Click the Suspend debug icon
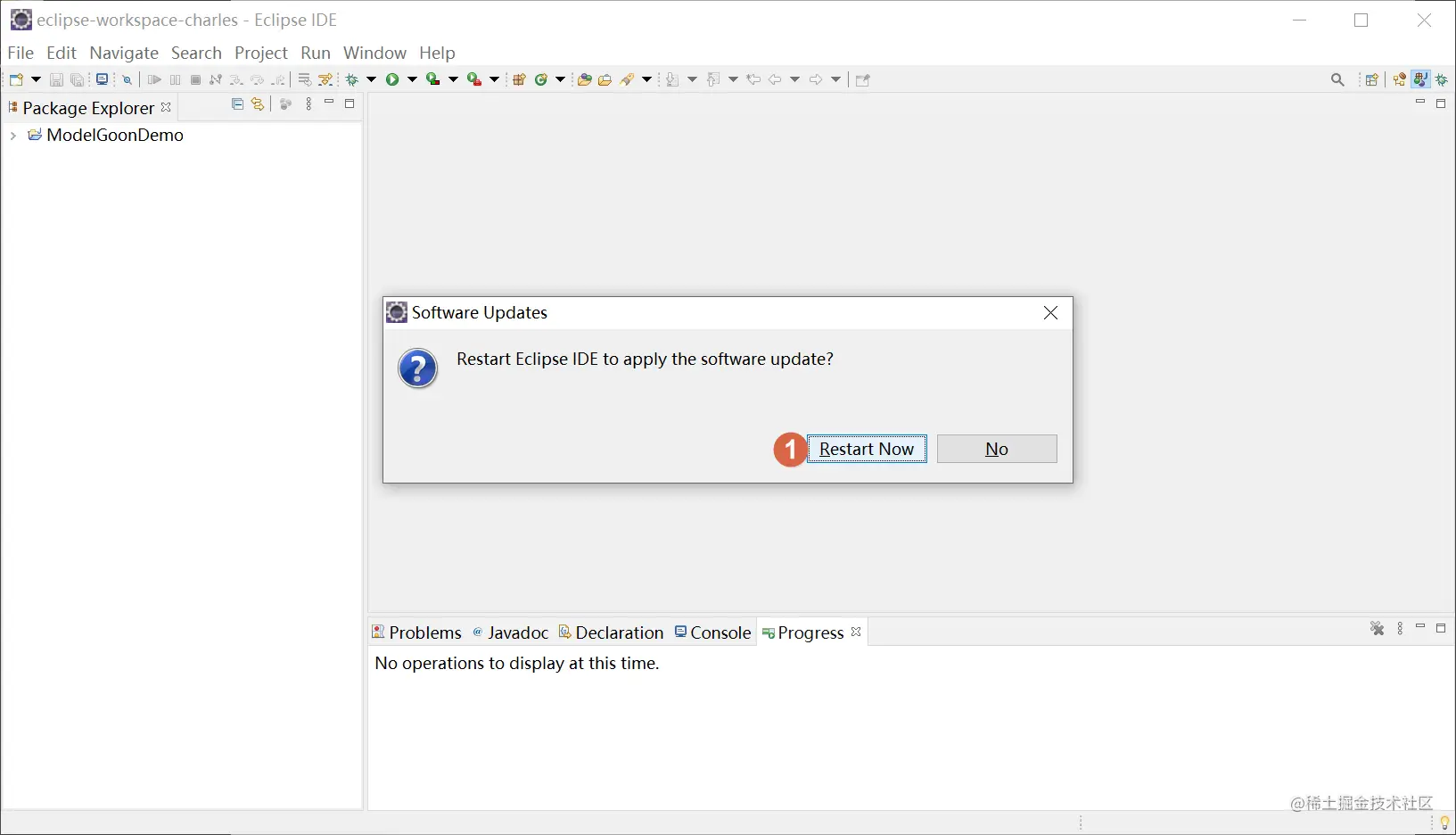The image size is (1456, 835). [x=175, y=79]
